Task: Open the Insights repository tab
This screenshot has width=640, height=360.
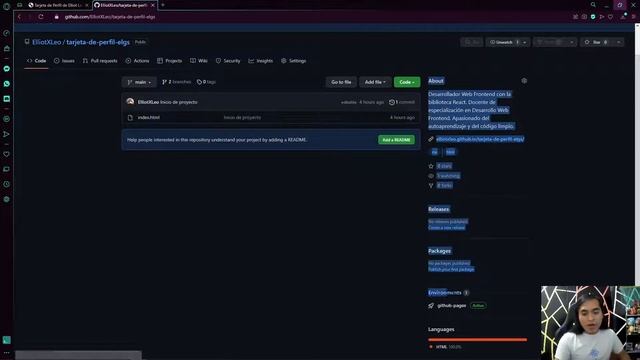Action: coord(261,61)
